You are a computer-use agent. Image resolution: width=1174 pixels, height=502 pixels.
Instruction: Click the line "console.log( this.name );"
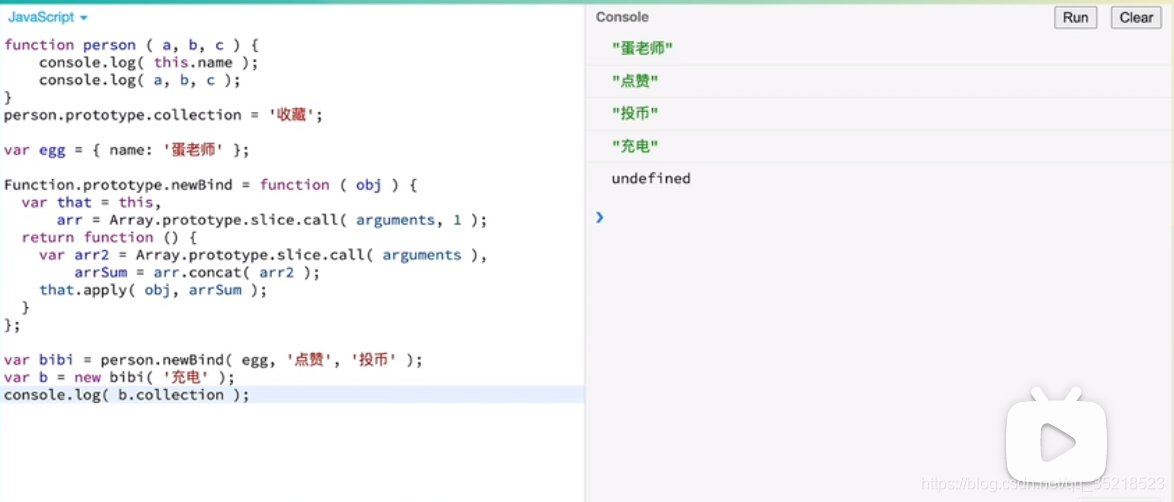[x=148, y=62]
